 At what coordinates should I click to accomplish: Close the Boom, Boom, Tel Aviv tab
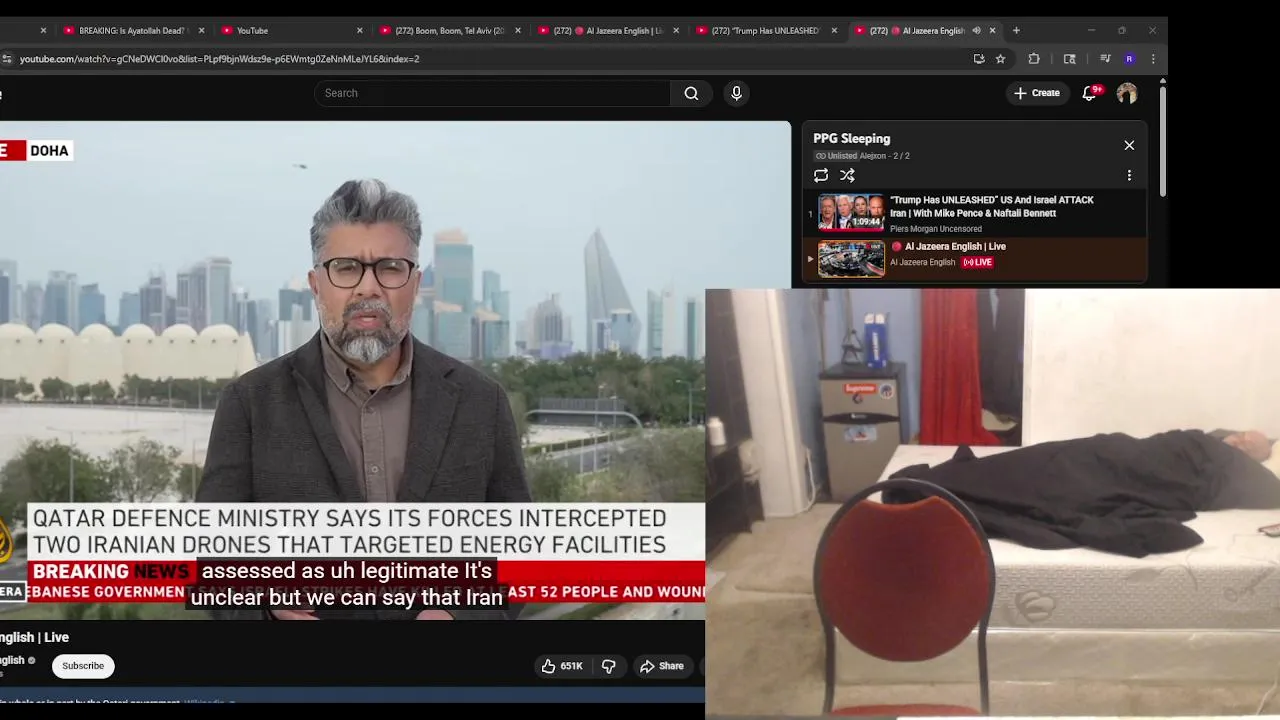pos(518,30)
